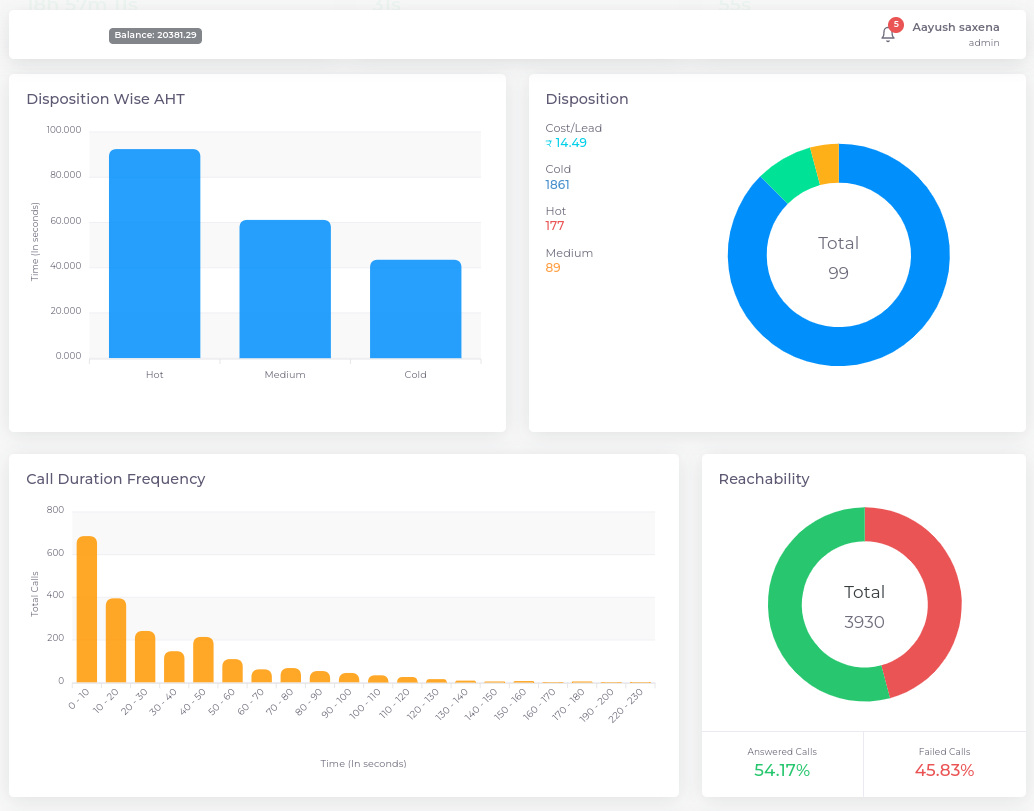Viewport: 1034px width, 811px height.
Task: Expand the admin account role selector
Action: click(x=984, y=42)
